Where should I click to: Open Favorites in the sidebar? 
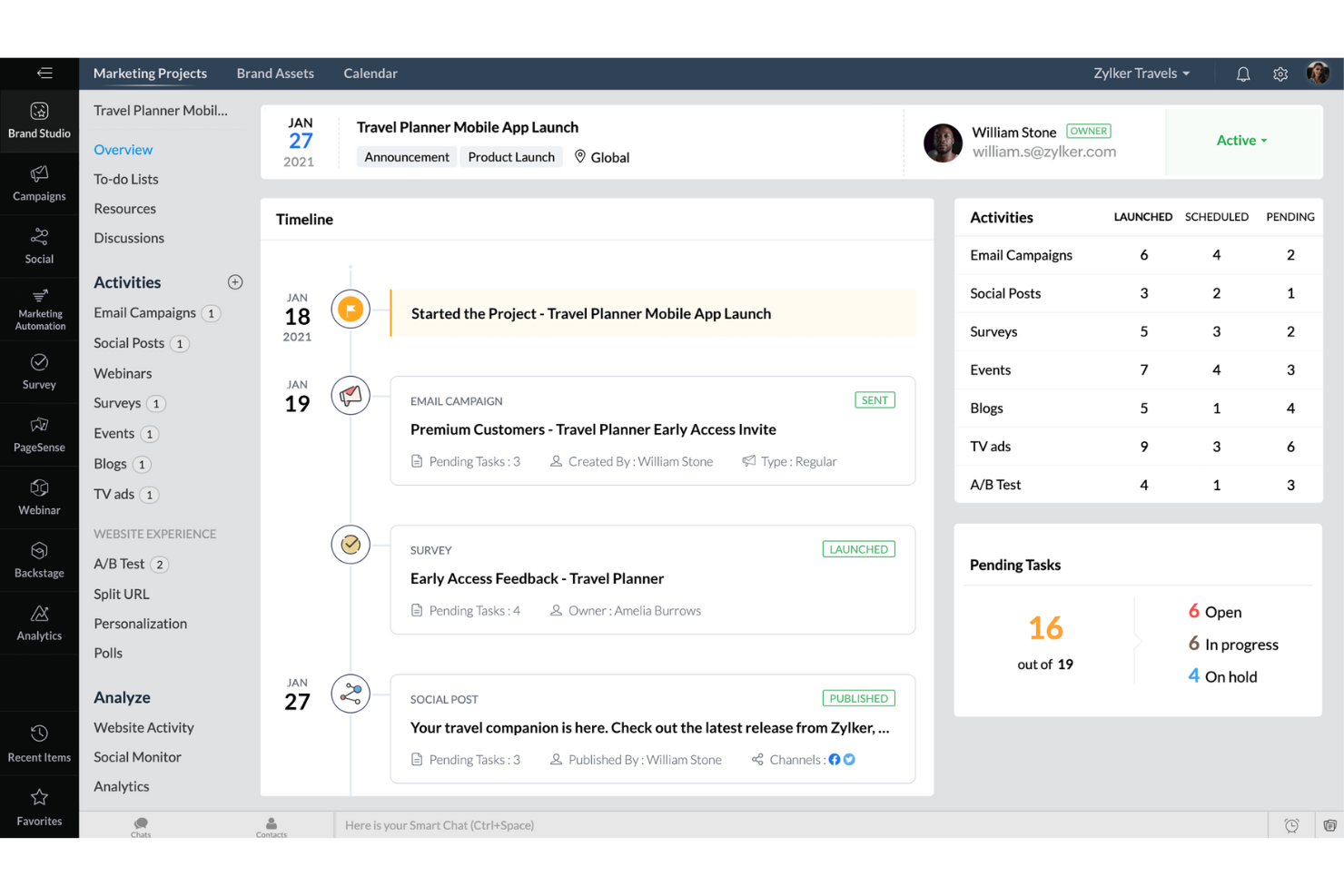[39, 807]
